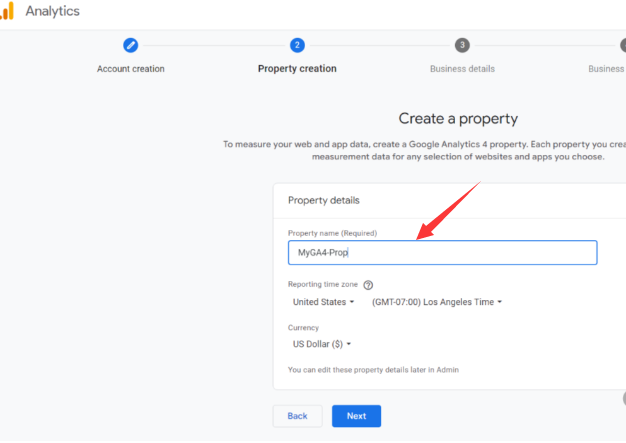Screen dimensions: 626x443
Task: Click the pencil icon for Account creation step
Action: click(131, 45)
